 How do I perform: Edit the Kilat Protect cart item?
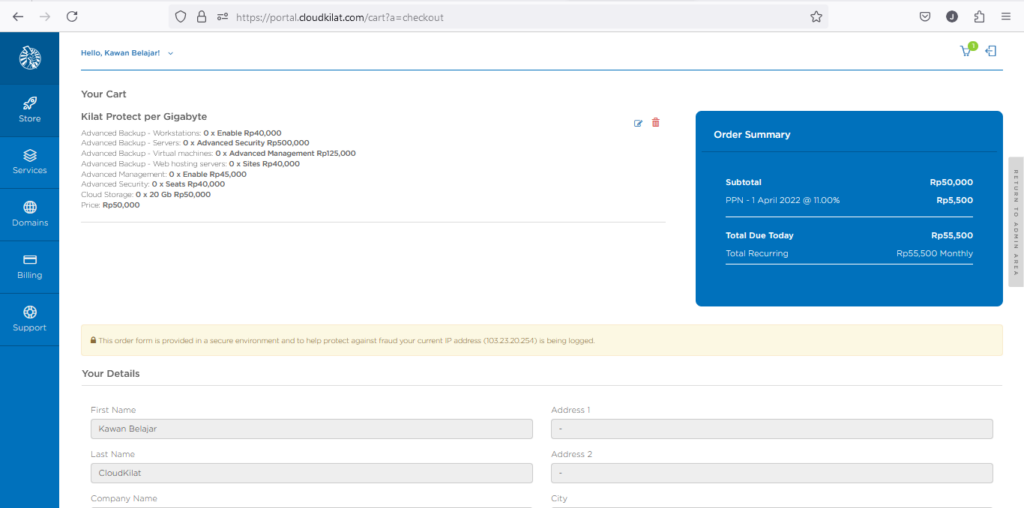(x=638, y=123)
